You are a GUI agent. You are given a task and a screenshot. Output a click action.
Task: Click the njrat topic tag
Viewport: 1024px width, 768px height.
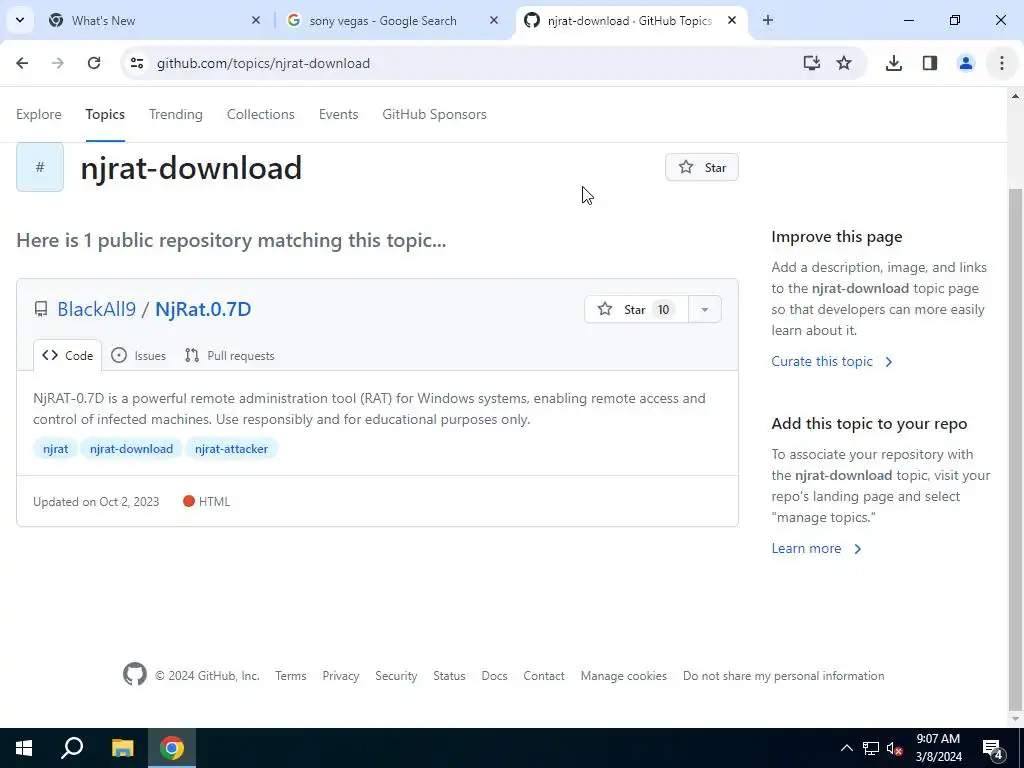(x=56, y=449)
